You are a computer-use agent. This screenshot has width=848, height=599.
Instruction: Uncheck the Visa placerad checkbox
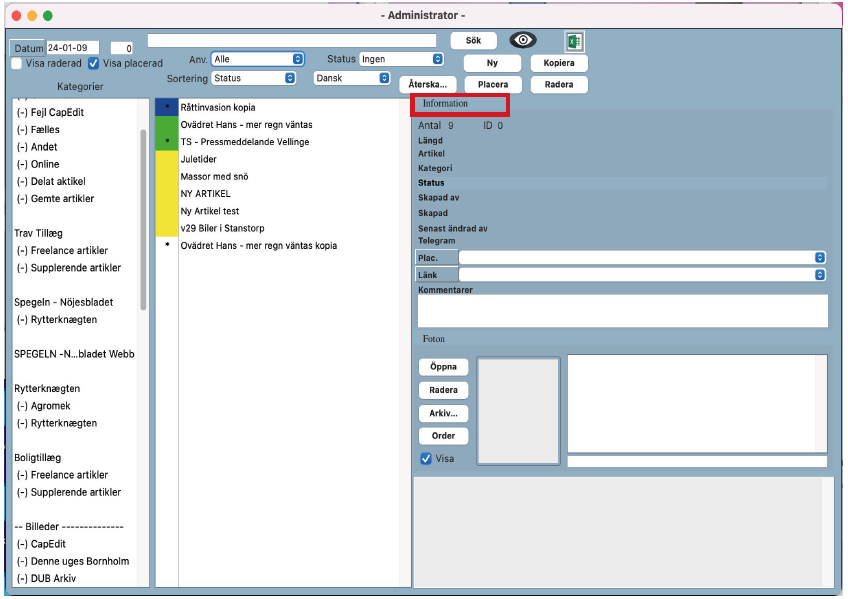pos(94,63)
